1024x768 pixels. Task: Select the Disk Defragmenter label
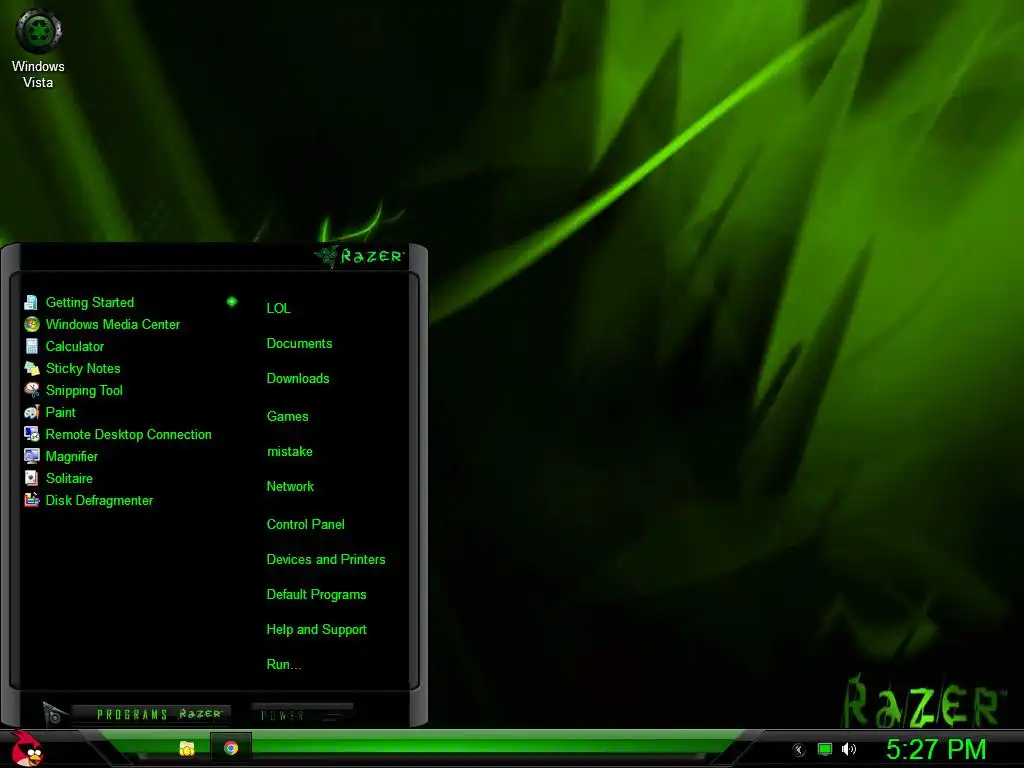point(99,501)
